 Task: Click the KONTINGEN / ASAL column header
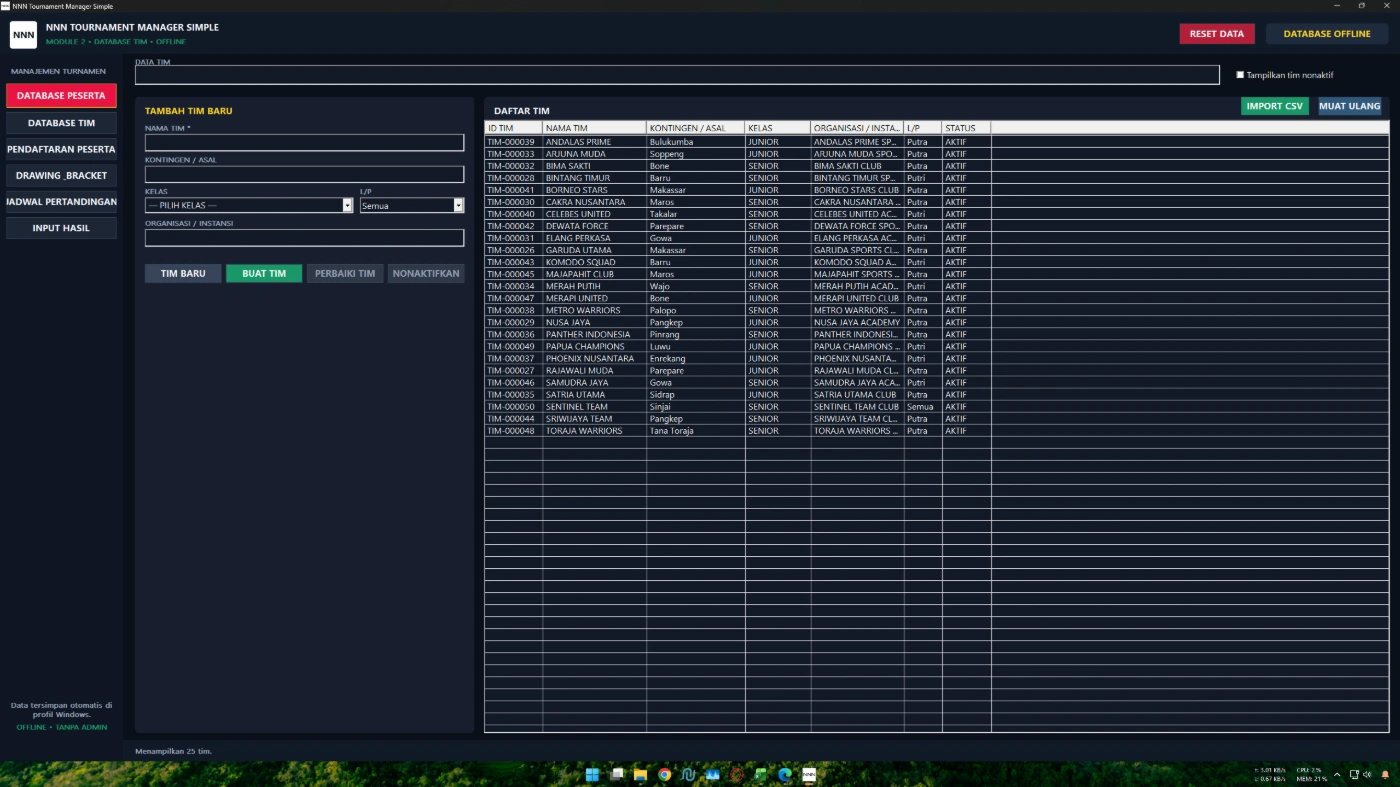click(696, 128)
